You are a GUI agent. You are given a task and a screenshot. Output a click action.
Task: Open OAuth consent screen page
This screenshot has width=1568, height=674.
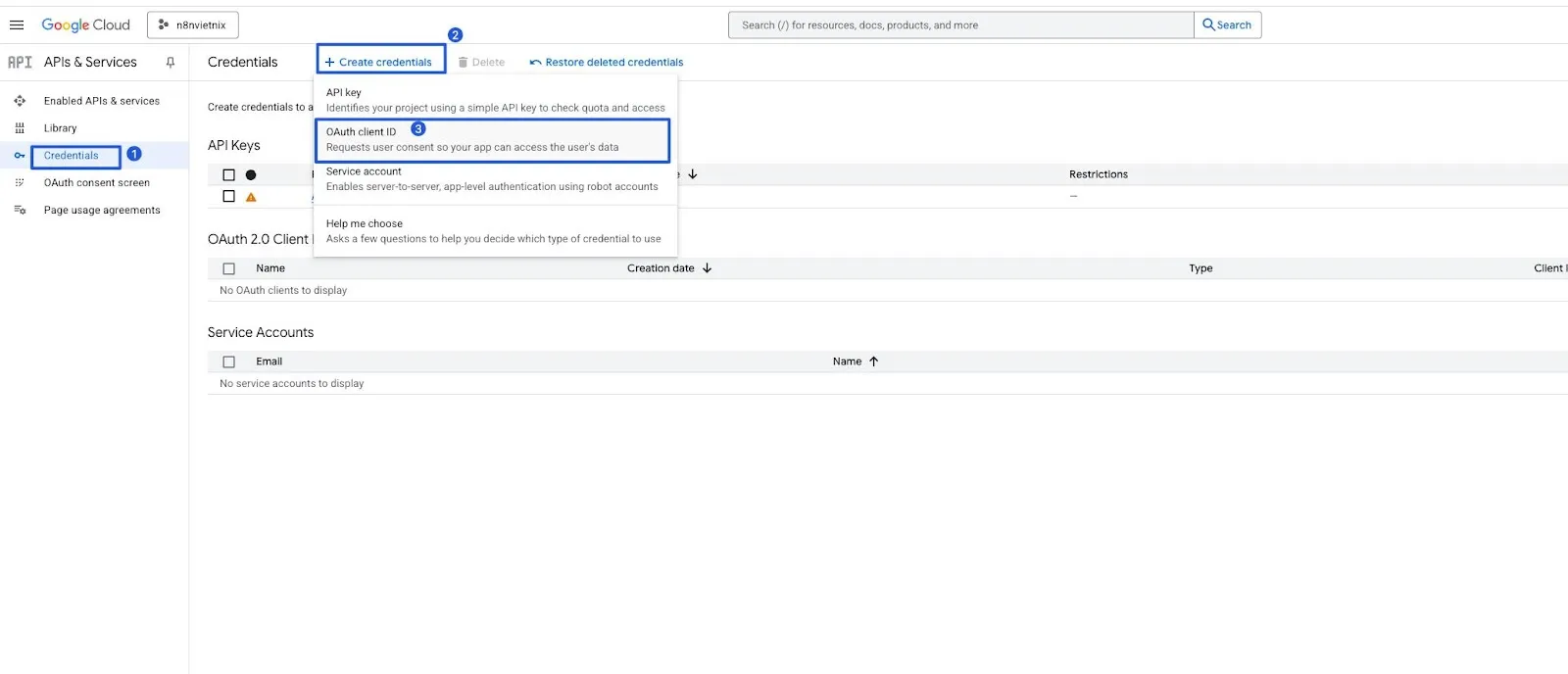click(97, 183)
